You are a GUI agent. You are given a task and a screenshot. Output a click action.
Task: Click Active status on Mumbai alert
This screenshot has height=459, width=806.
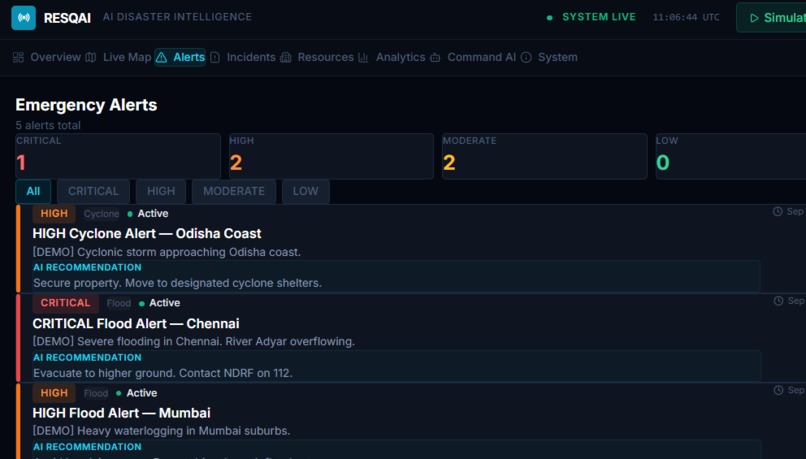tap(137, 393)
